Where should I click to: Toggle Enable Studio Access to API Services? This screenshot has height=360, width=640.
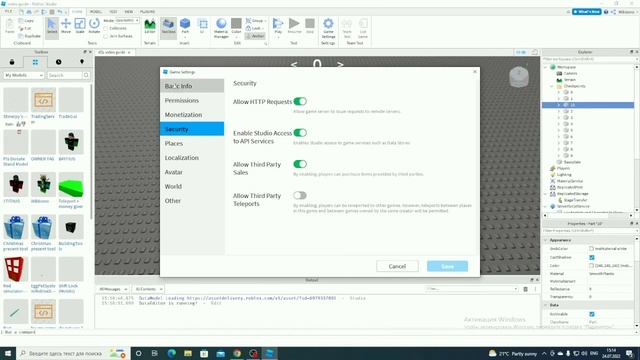tap(300, 133)
